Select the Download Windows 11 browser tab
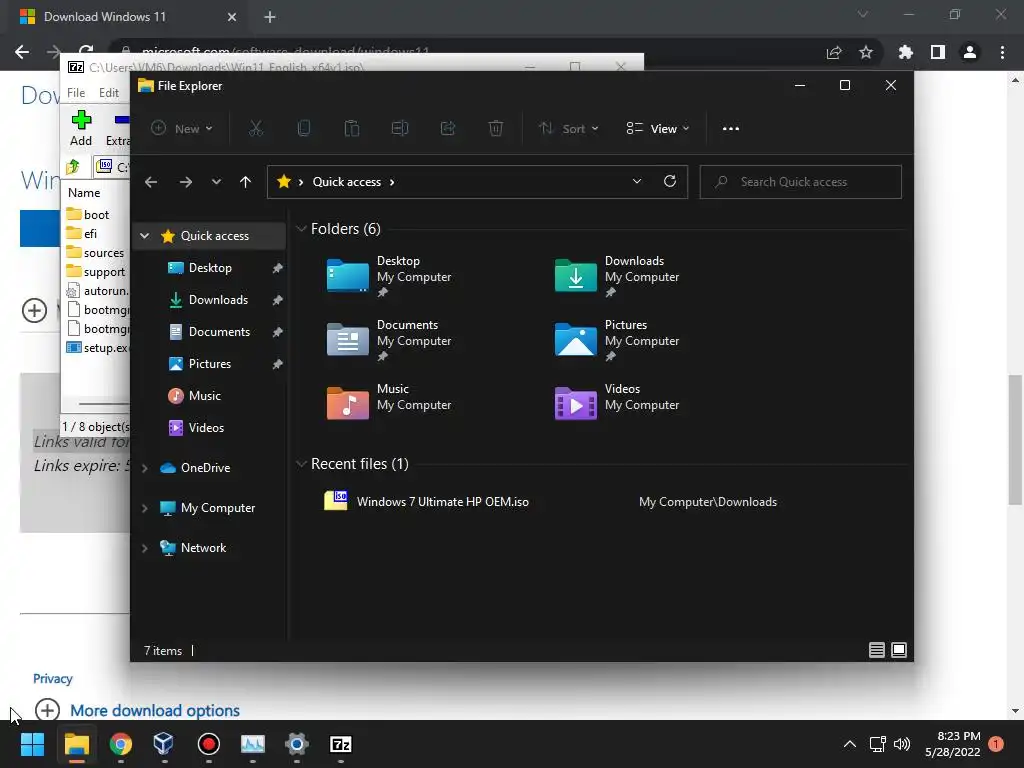The width and height of the screenshot is (1024, 768). [x=127, y=17]
